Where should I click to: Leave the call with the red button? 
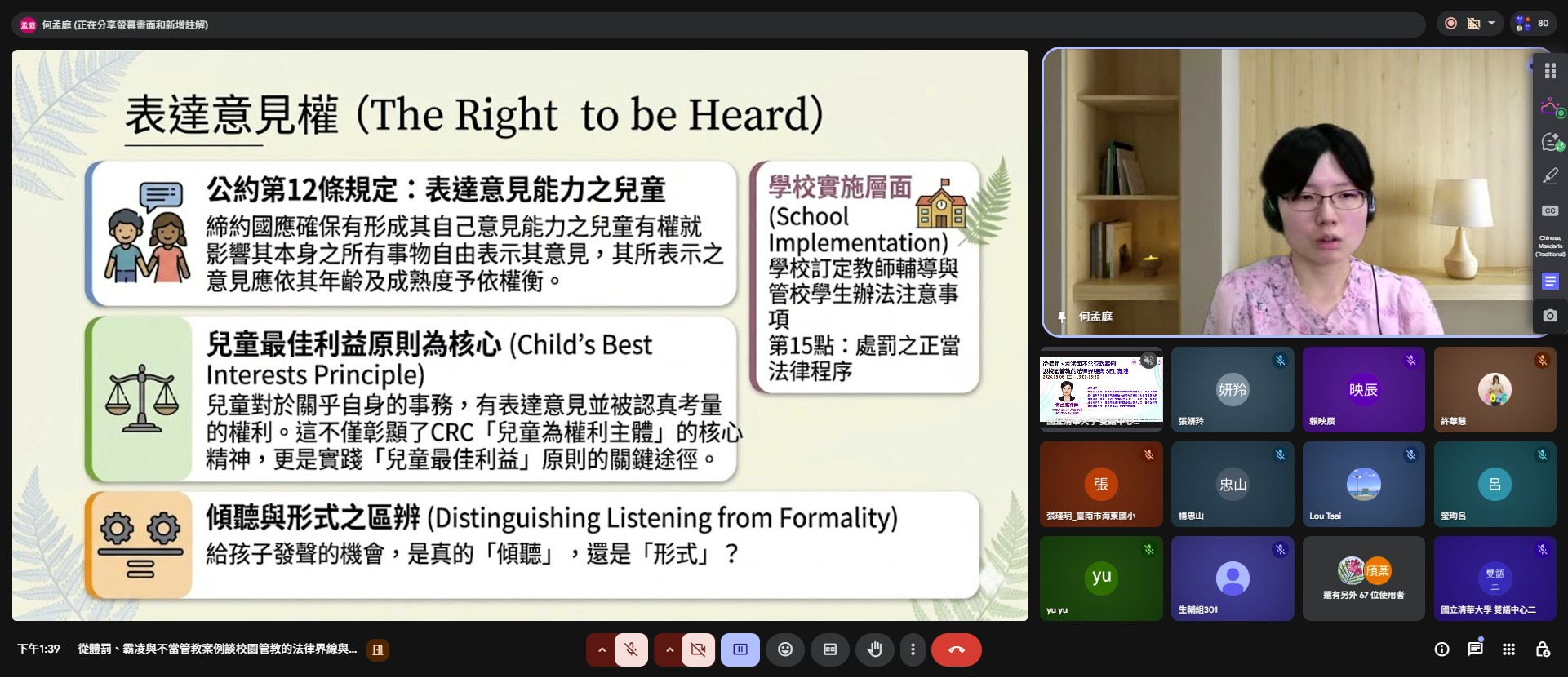click(x=957, y=649)
